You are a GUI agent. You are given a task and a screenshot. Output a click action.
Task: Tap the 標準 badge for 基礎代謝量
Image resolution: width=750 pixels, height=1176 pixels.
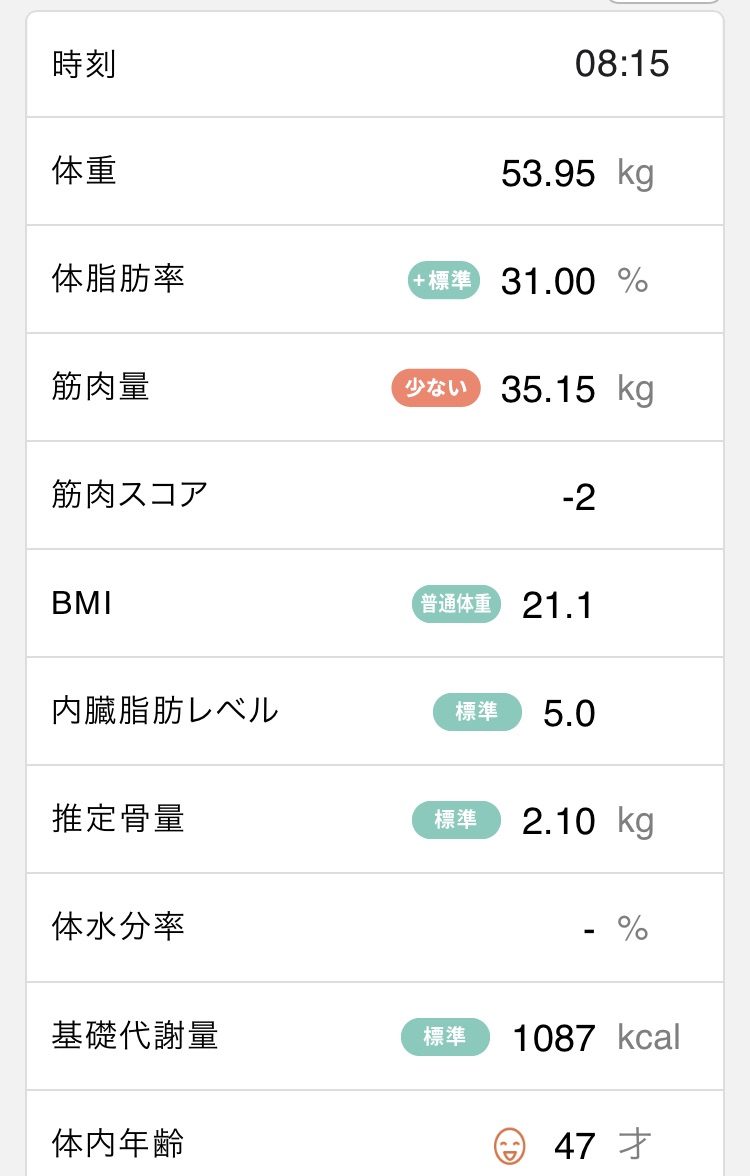pyautogui.click(x=446, y=1036)
